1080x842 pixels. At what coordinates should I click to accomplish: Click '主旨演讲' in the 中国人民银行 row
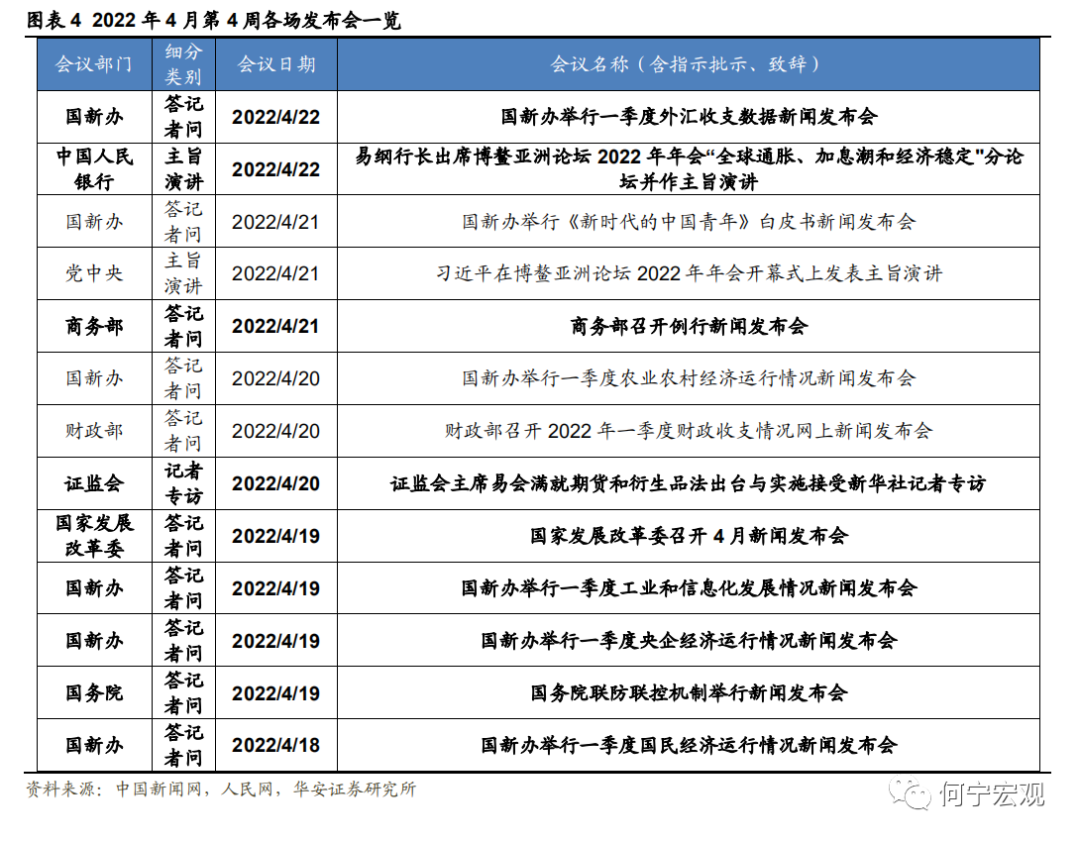183,170
